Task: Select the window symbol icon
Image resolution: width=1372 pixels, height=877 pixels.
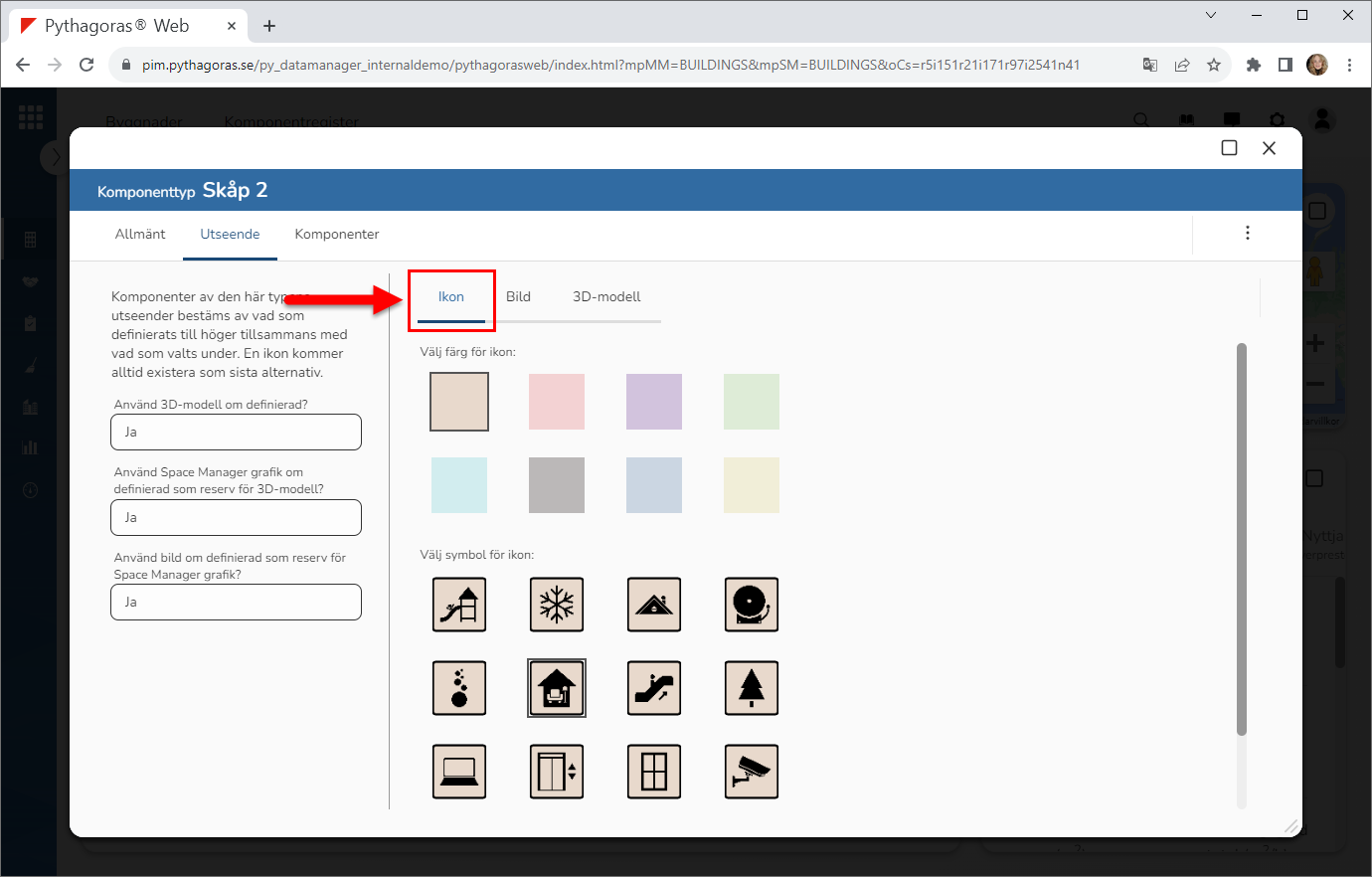Action: [654, 772]
